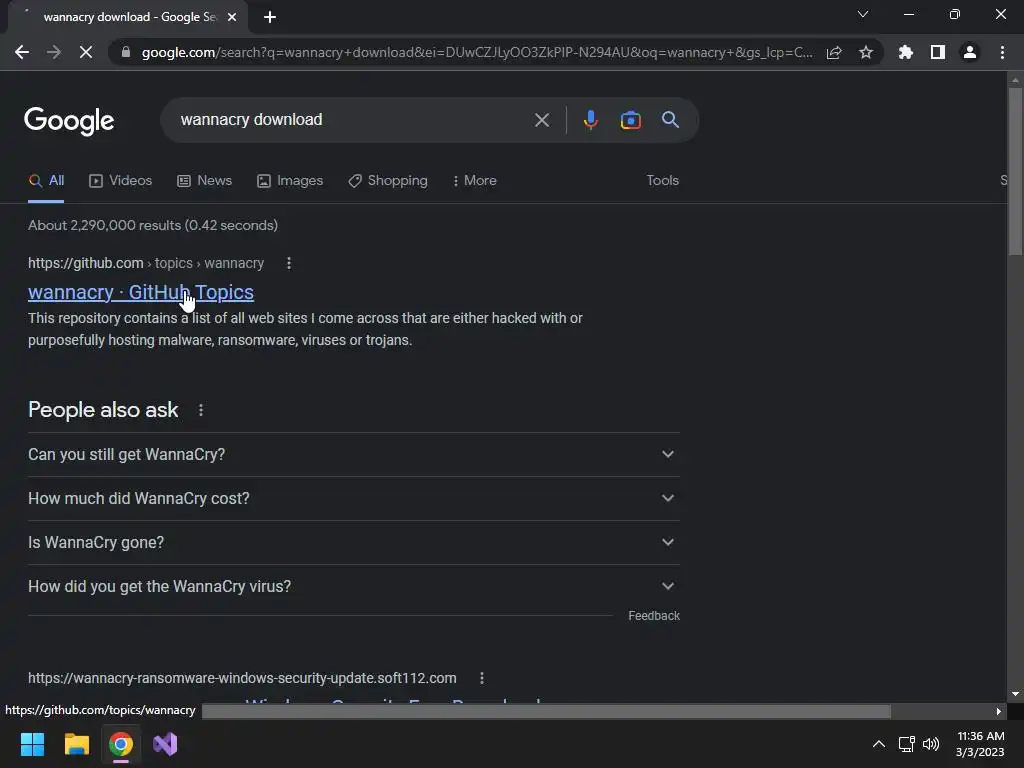Open the Chrome extensions menu

click(x=906, y=52)
